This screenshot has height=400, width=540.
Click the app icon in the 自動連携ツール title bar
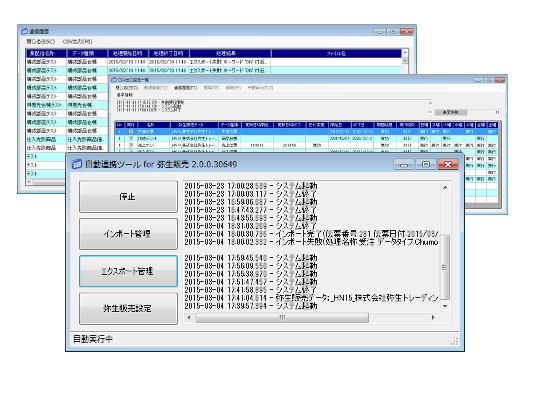76,164
